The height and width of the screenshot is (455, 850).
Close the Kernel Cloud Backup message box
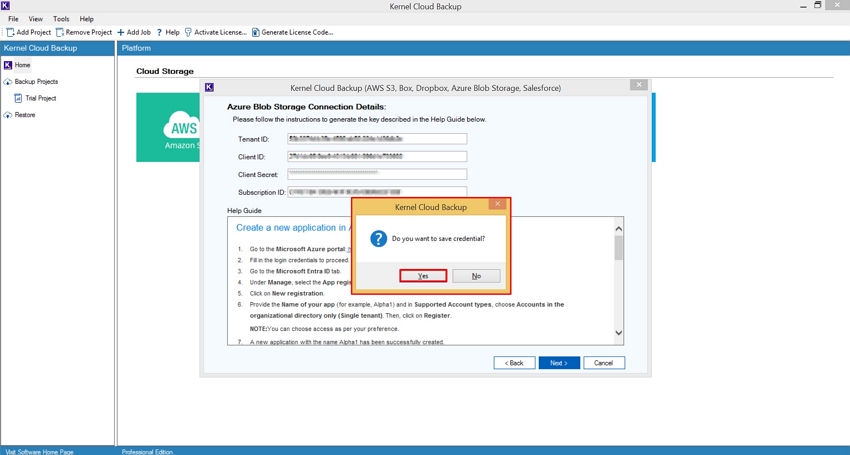497,204
